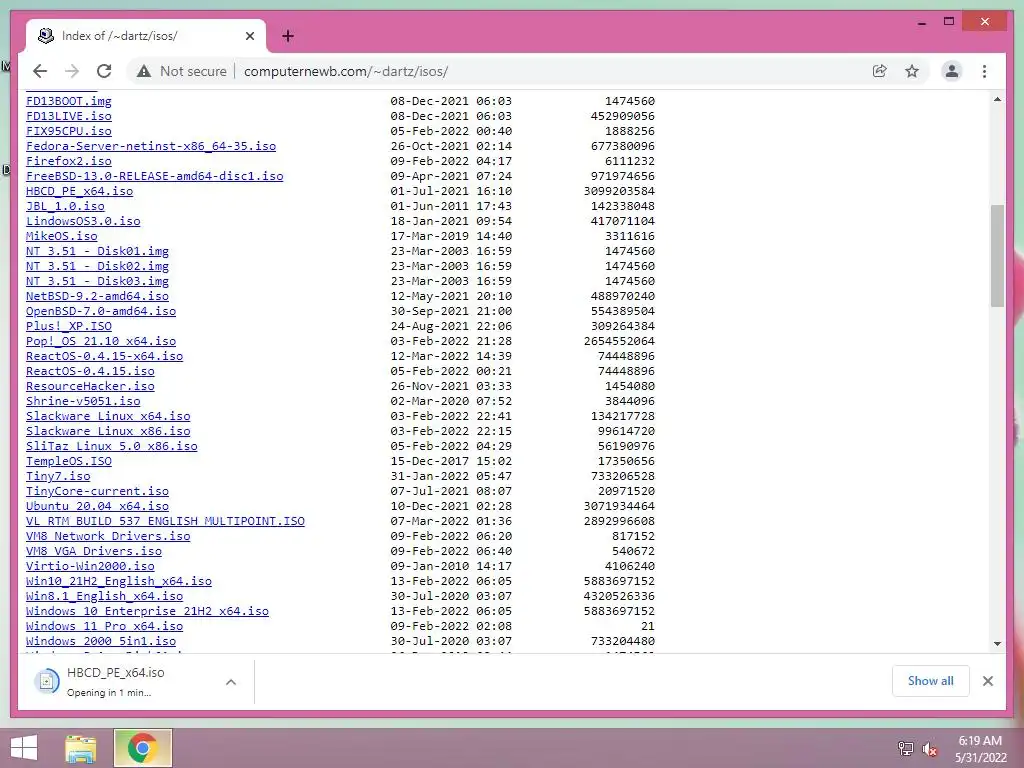This screenshot has height=768, width=1024.
Task: Open NT 3.51 - Disk03.img link
Action: point(97,281)
